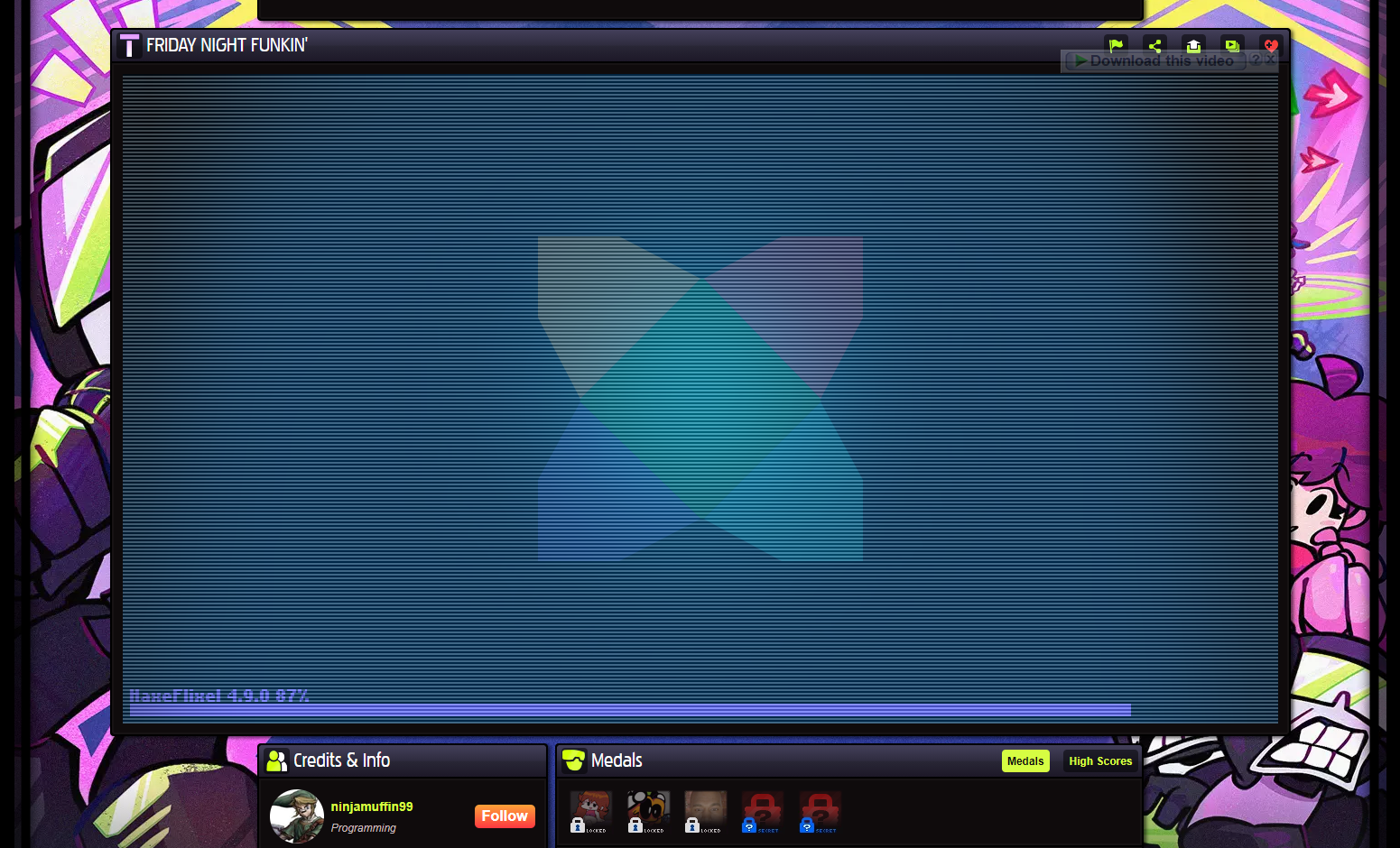Report this game with the flag icon
Screen dimensions: 1400x848
[1117, 45]
